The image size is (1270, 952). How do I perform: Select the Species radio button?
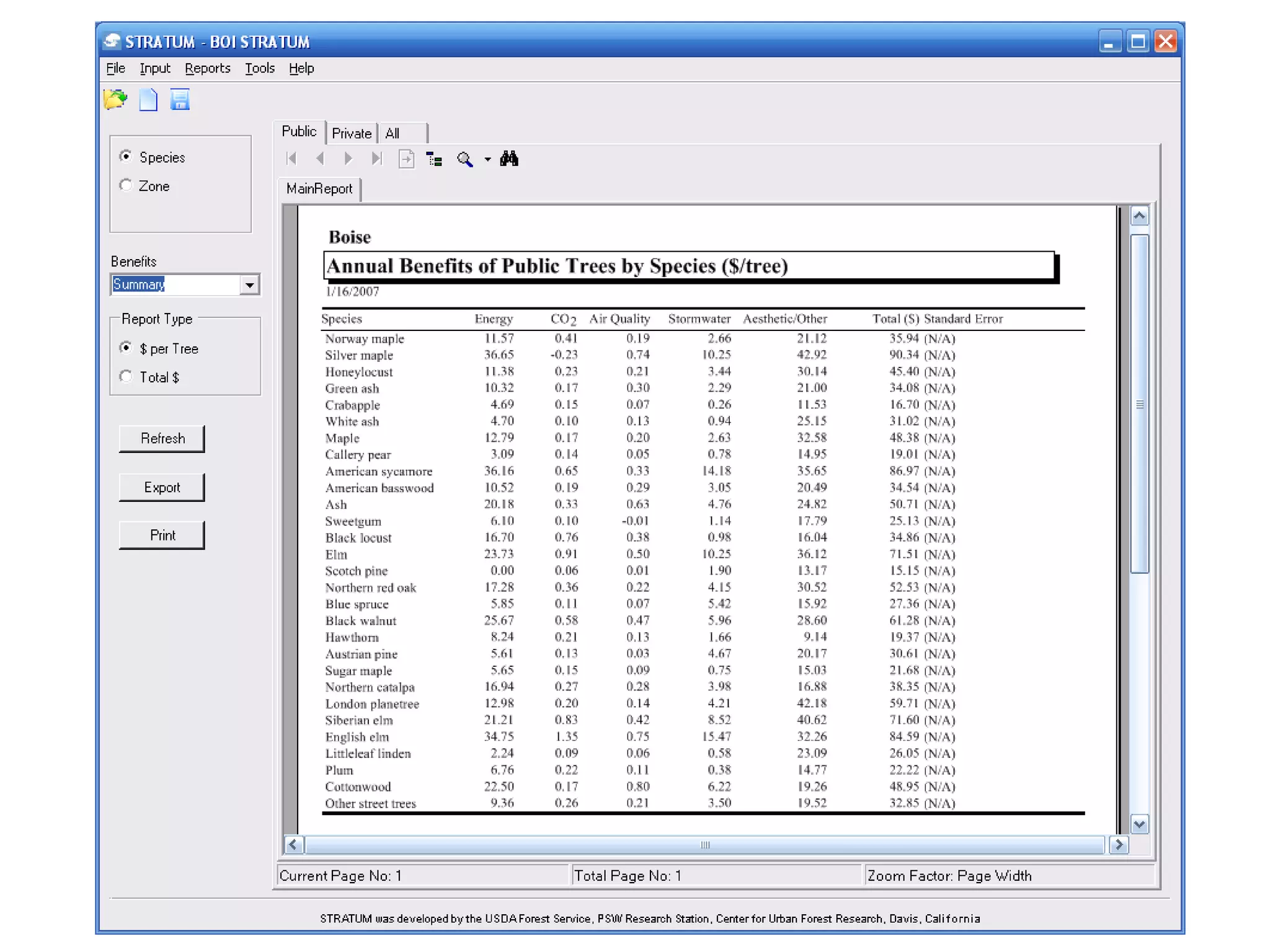pos(126,156)
